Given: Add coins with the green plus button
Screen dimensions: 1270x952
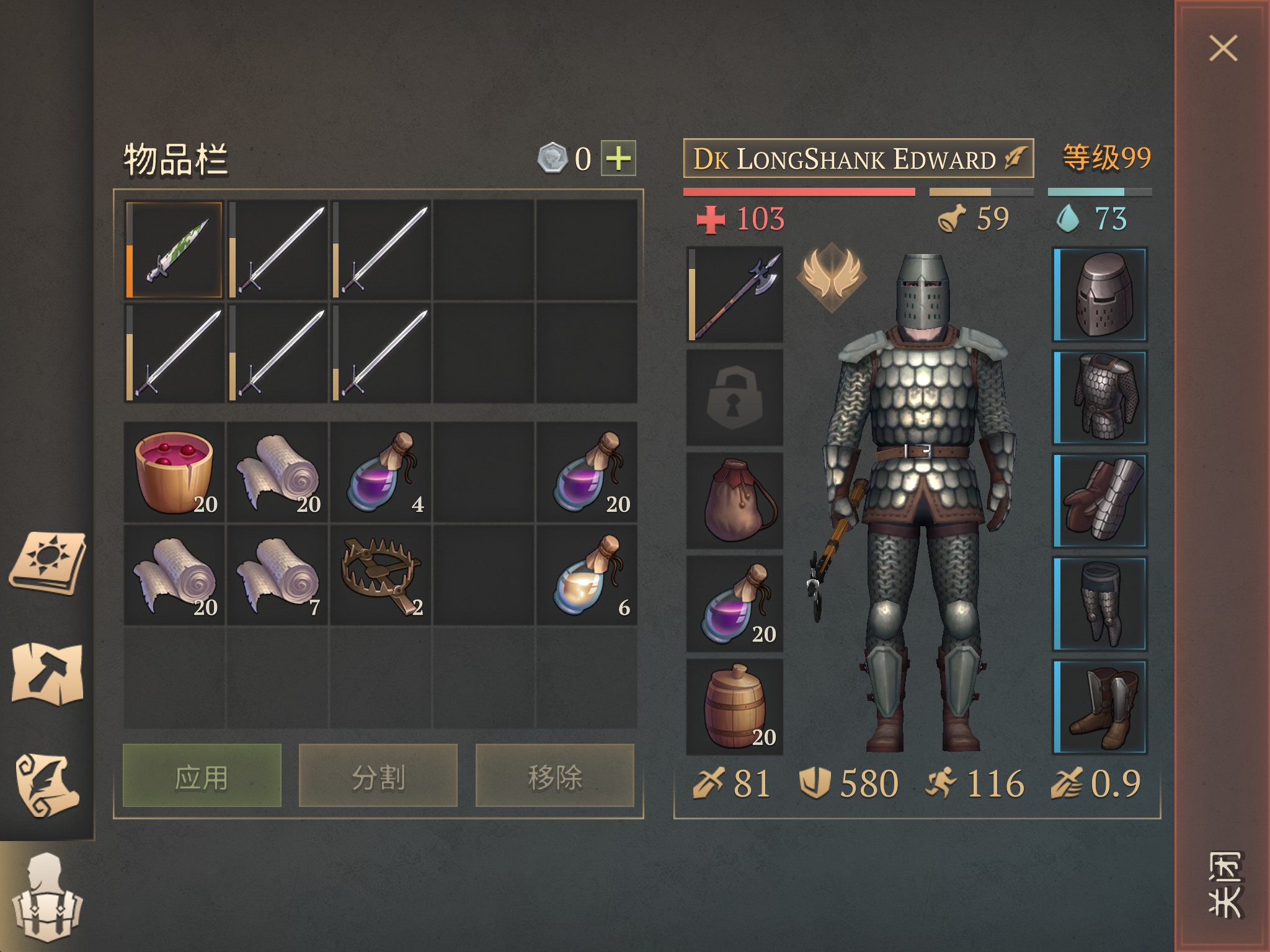Looking at the screenshot, I should [618, 159].
